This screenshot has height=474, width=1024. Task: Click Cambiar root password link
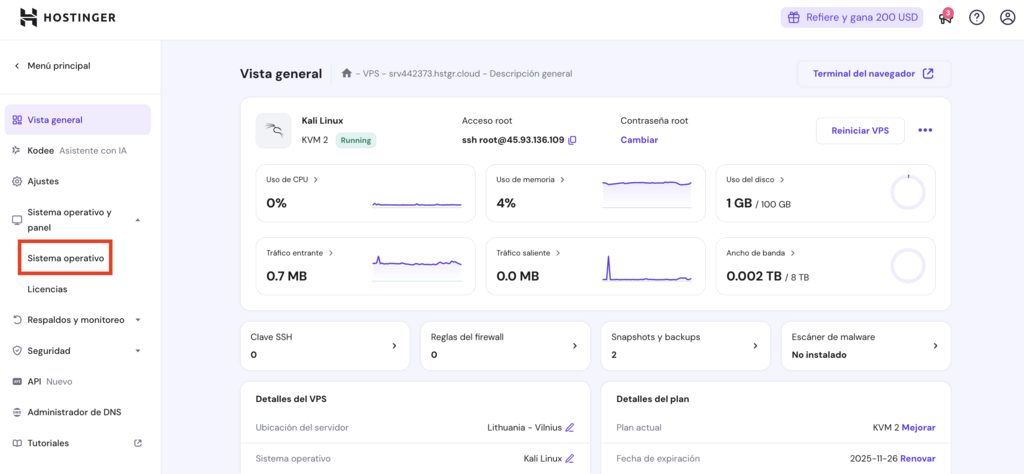click(x=639, y=140)
